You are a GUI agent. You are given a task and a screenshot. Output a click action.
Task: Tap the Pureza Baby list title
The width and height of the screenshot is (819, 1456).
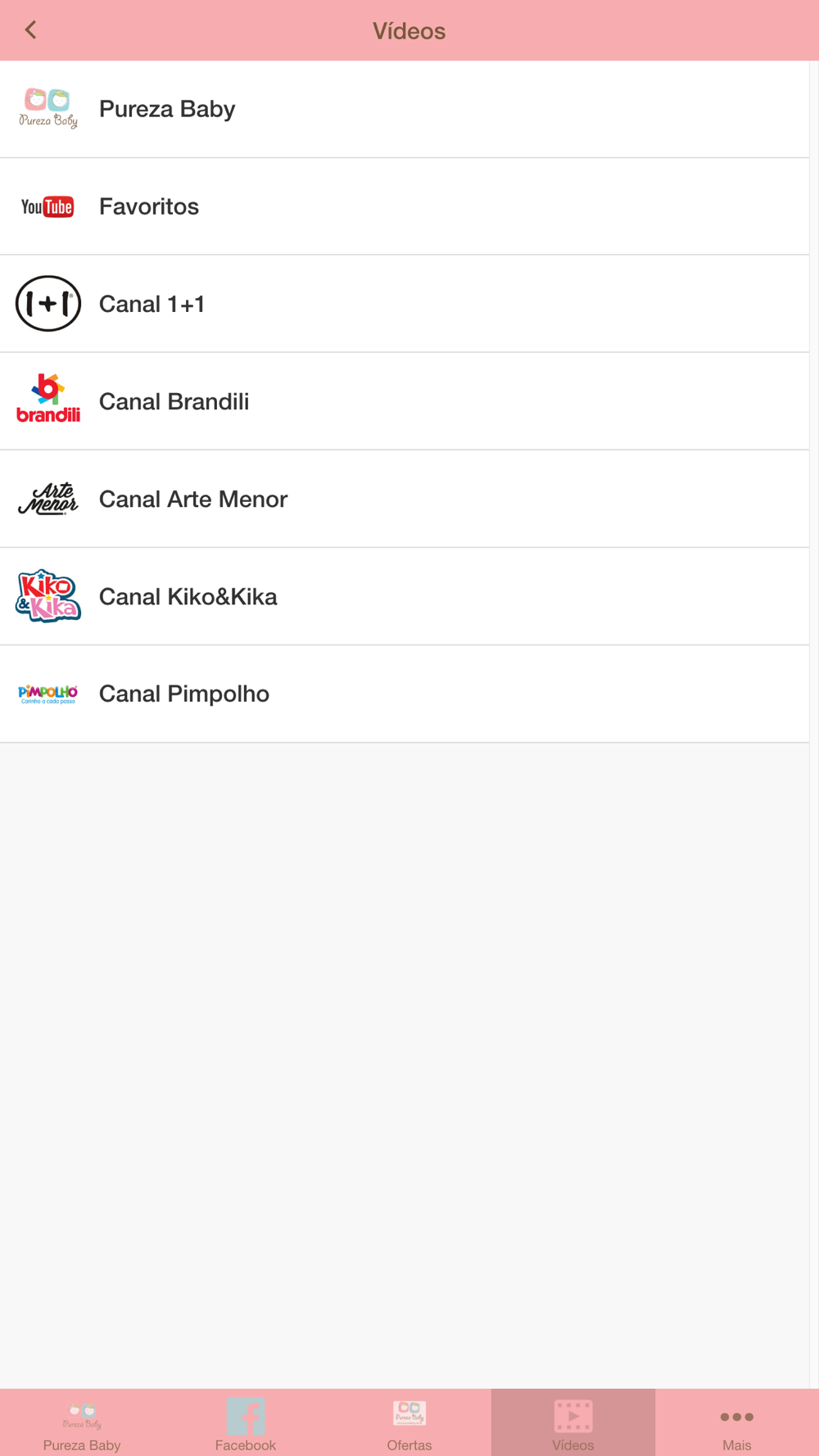tap(167, 109)
